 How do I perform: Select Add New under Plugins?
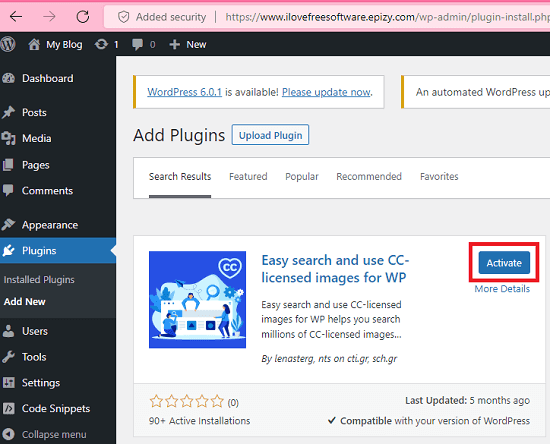coord(25,302)
